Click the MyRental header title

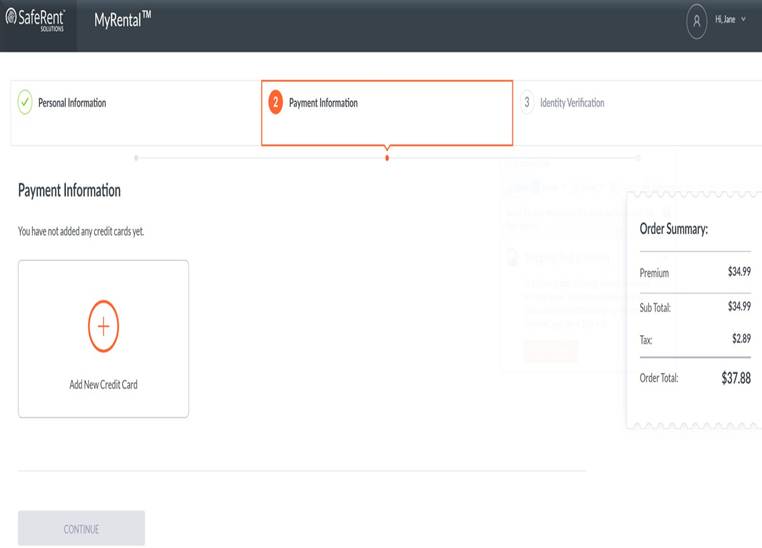[122, 19]
